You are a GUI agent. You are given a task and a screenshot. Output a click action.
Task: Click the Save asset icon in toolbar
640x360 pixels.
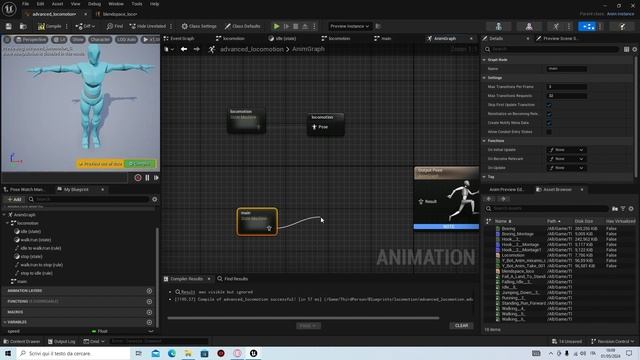[9, 26]
